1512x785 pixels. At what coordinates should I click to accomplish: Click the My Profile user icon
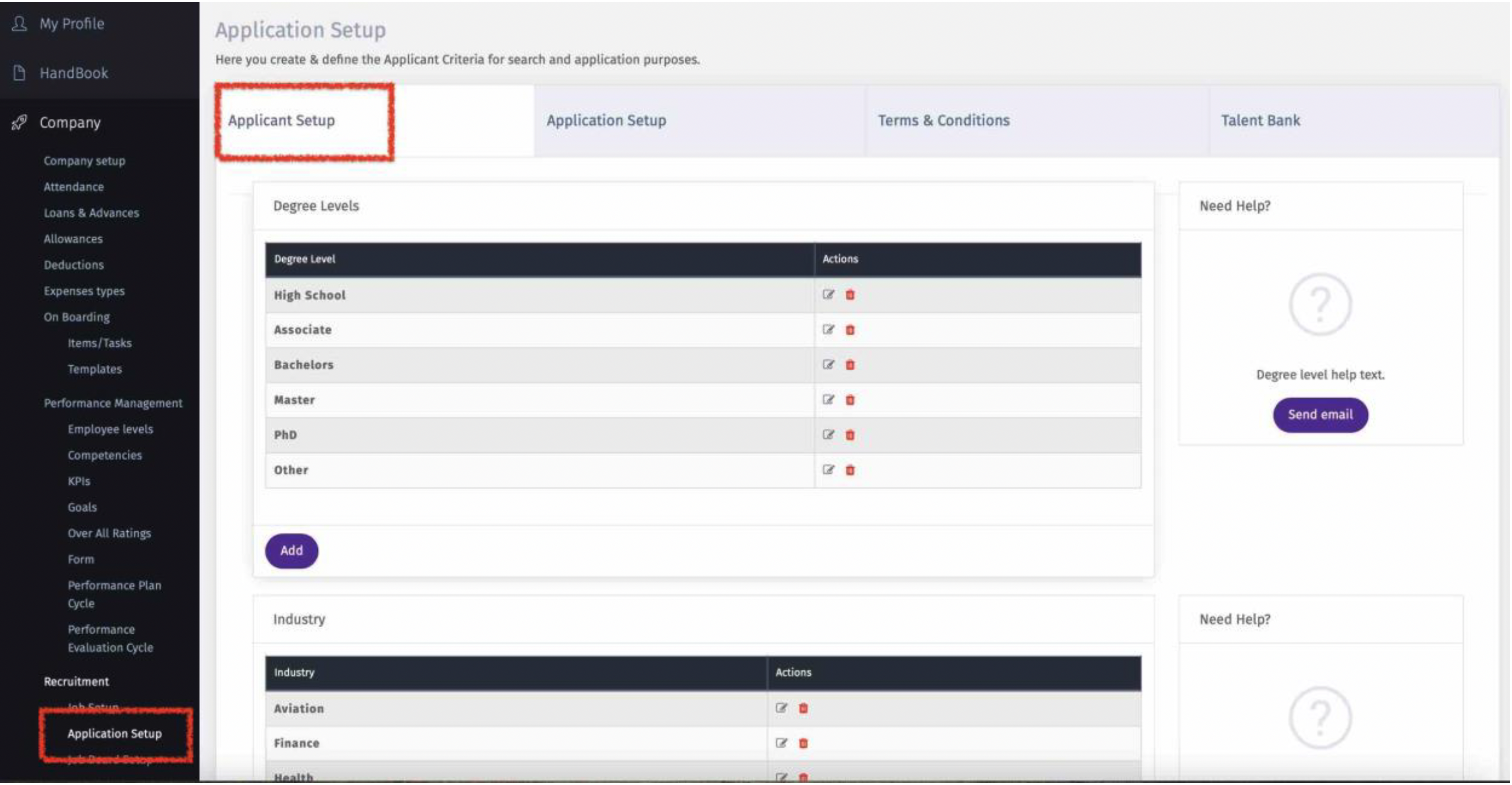coord(19,24)
